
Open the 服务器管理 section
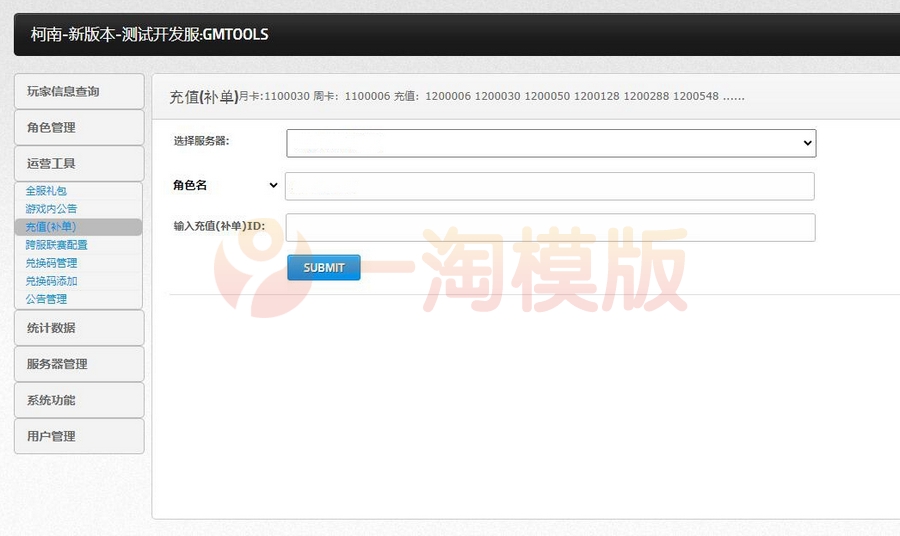[x=78, y=363]
